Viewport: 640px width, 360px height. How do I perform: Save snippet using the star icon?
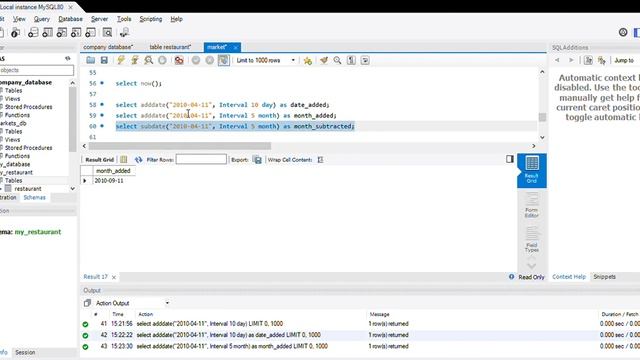click(x=308, y=60)
